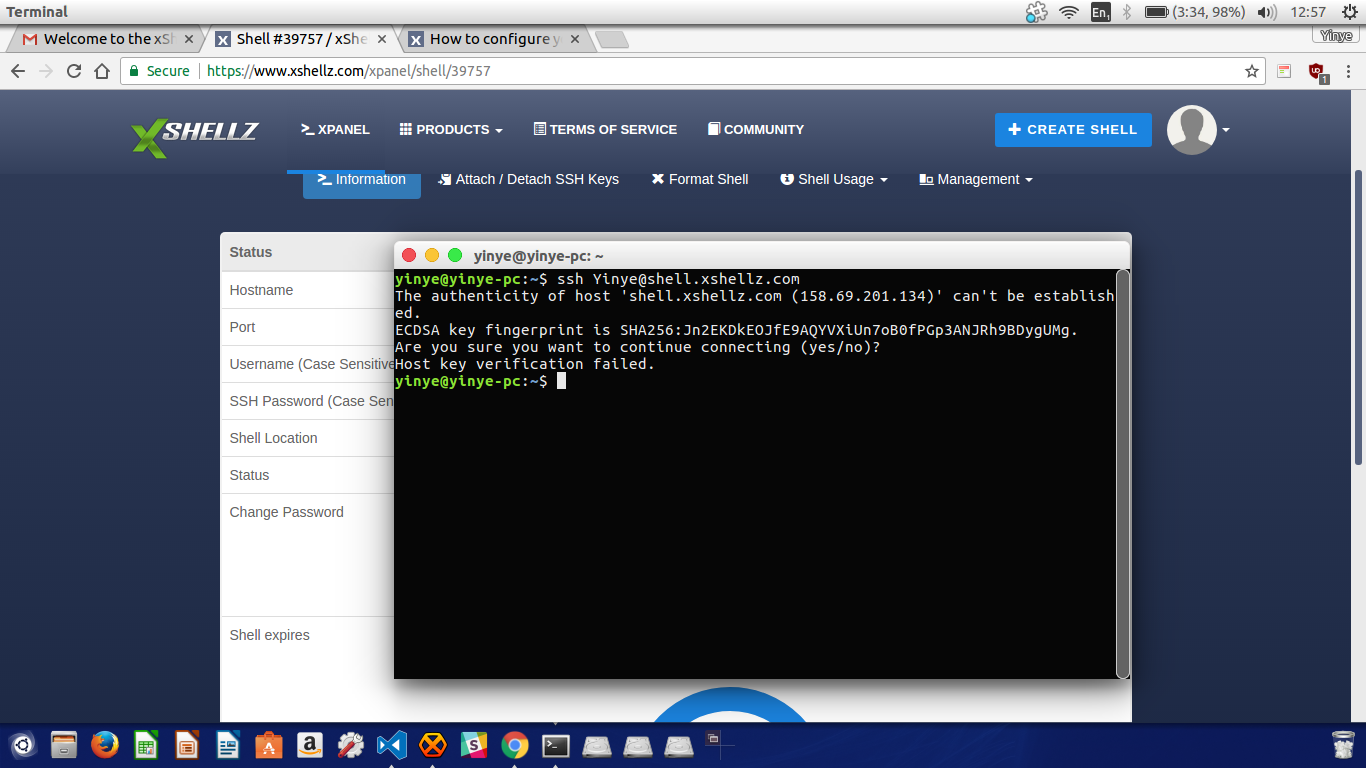Click Shell expires row label
Screen dimensions: 1366x768
click(269, 635)
